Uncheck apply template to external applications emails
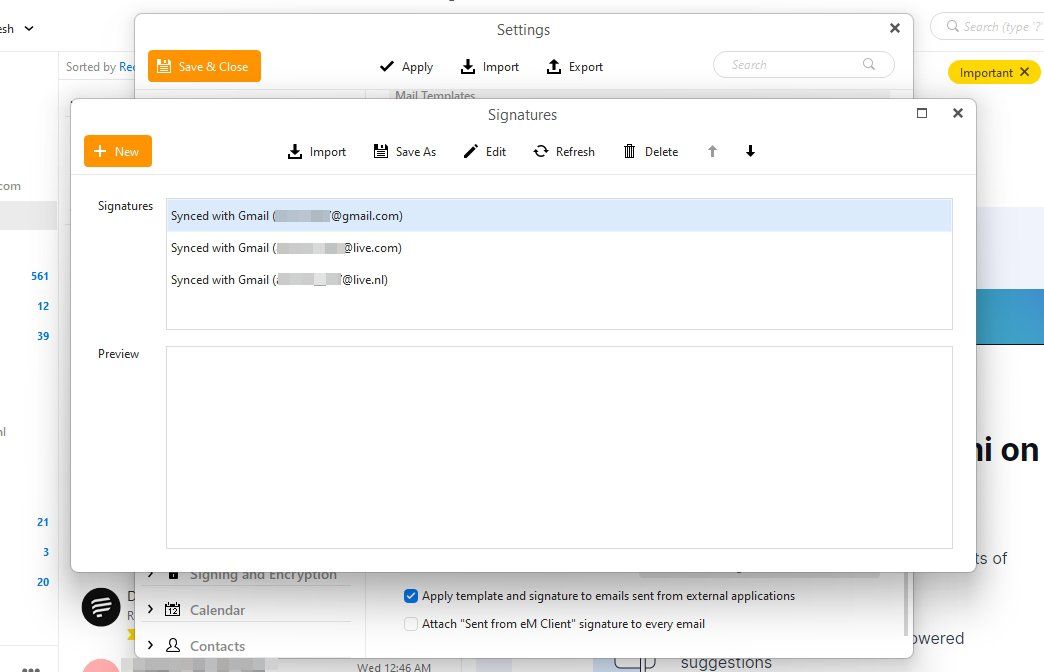This screenshot has width=1044, height=672. (x=411, y=596)
